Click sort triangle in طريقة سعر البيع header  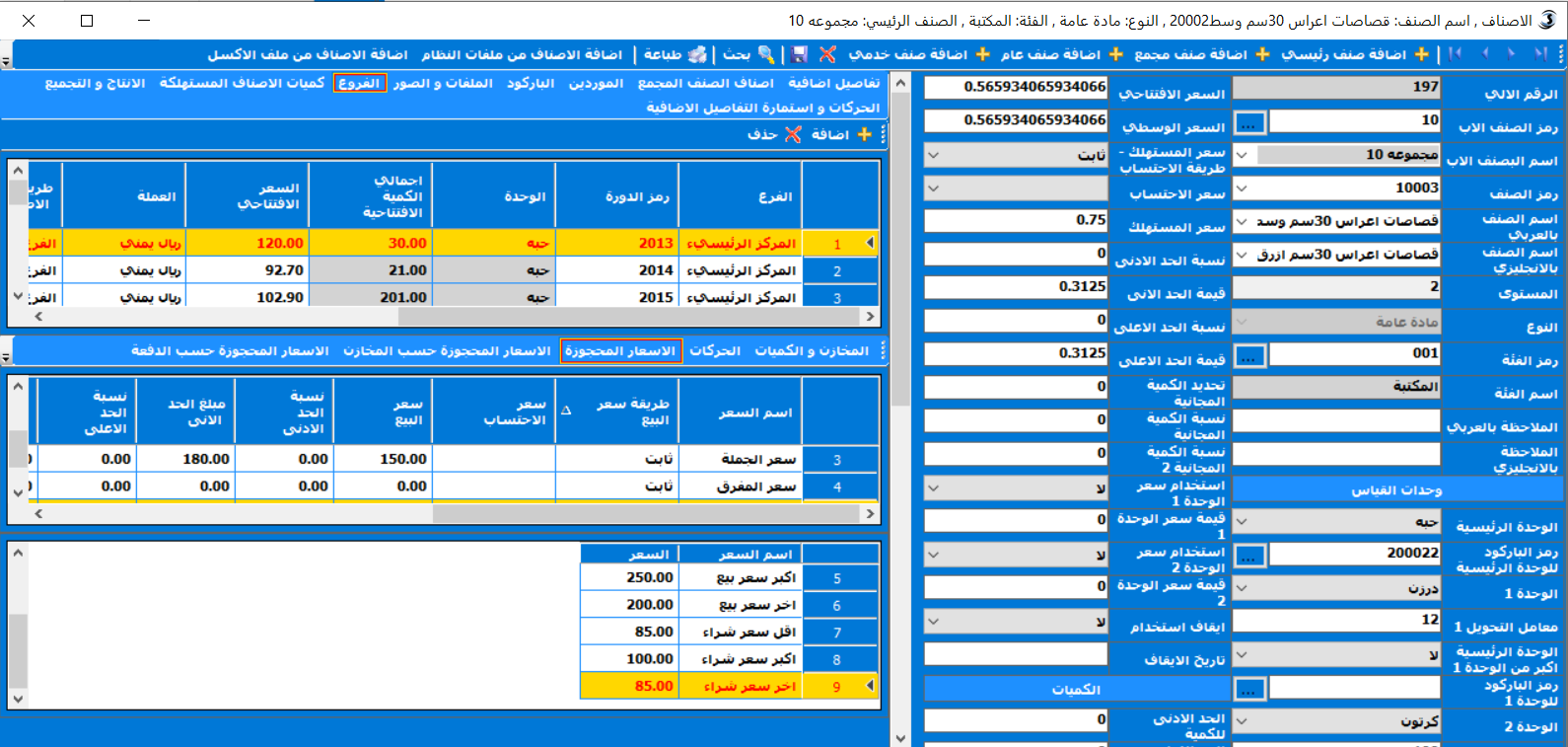[566, 411]
